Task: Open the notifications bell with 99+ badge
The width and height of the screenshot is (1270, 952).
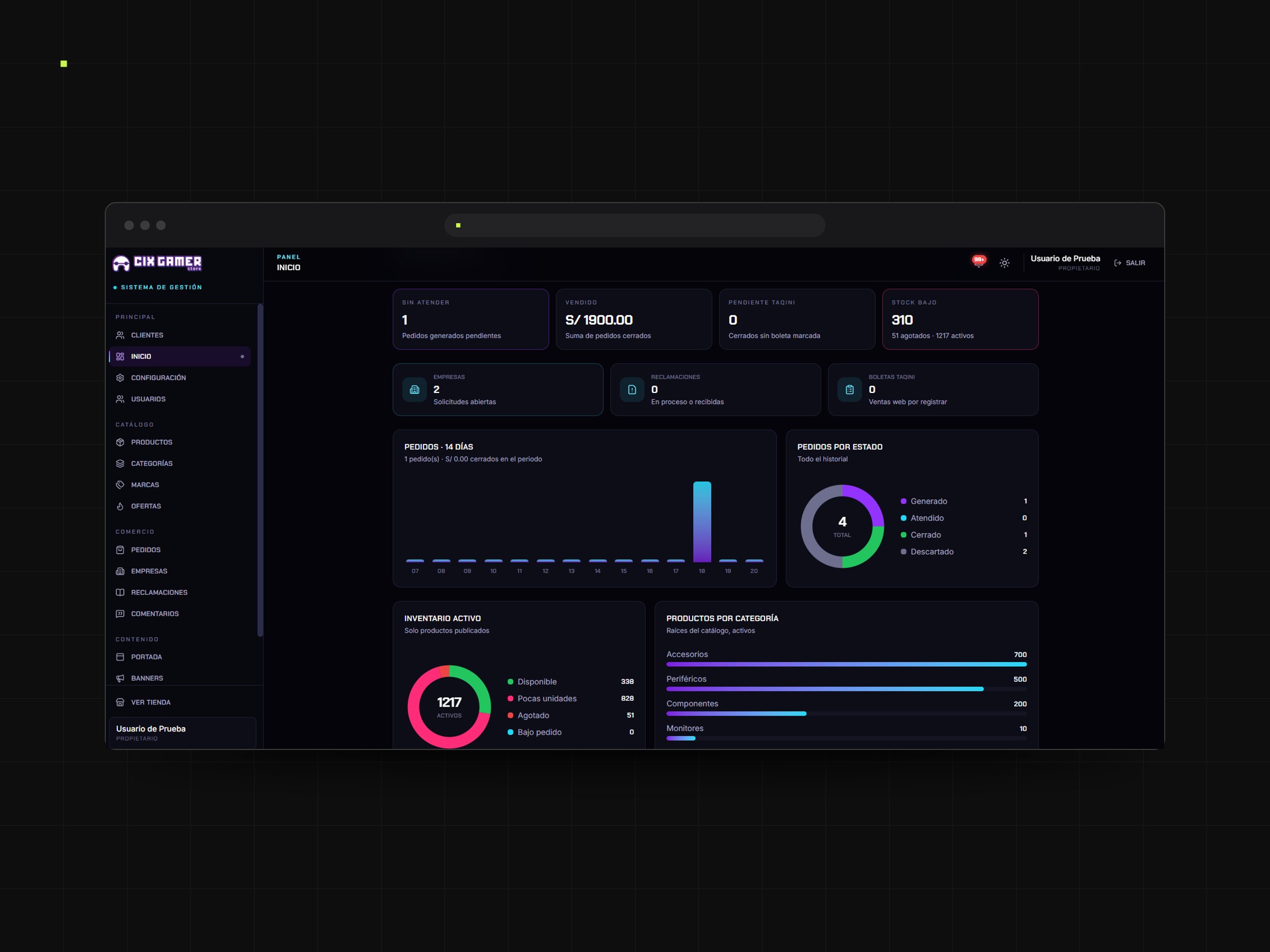Action: (x=978, y=262)
